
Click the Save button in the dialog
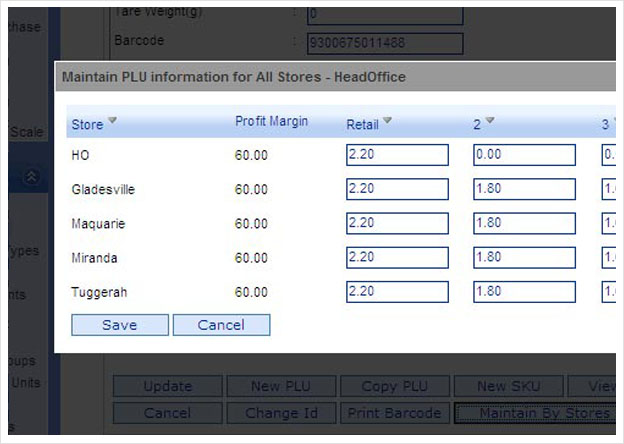[x=120, y=325]
